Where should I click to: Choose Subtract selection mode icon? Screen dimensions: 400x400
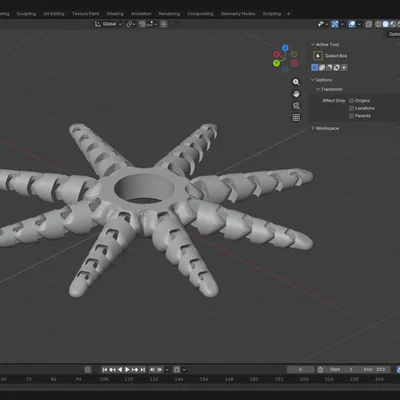tap(329, 68)
